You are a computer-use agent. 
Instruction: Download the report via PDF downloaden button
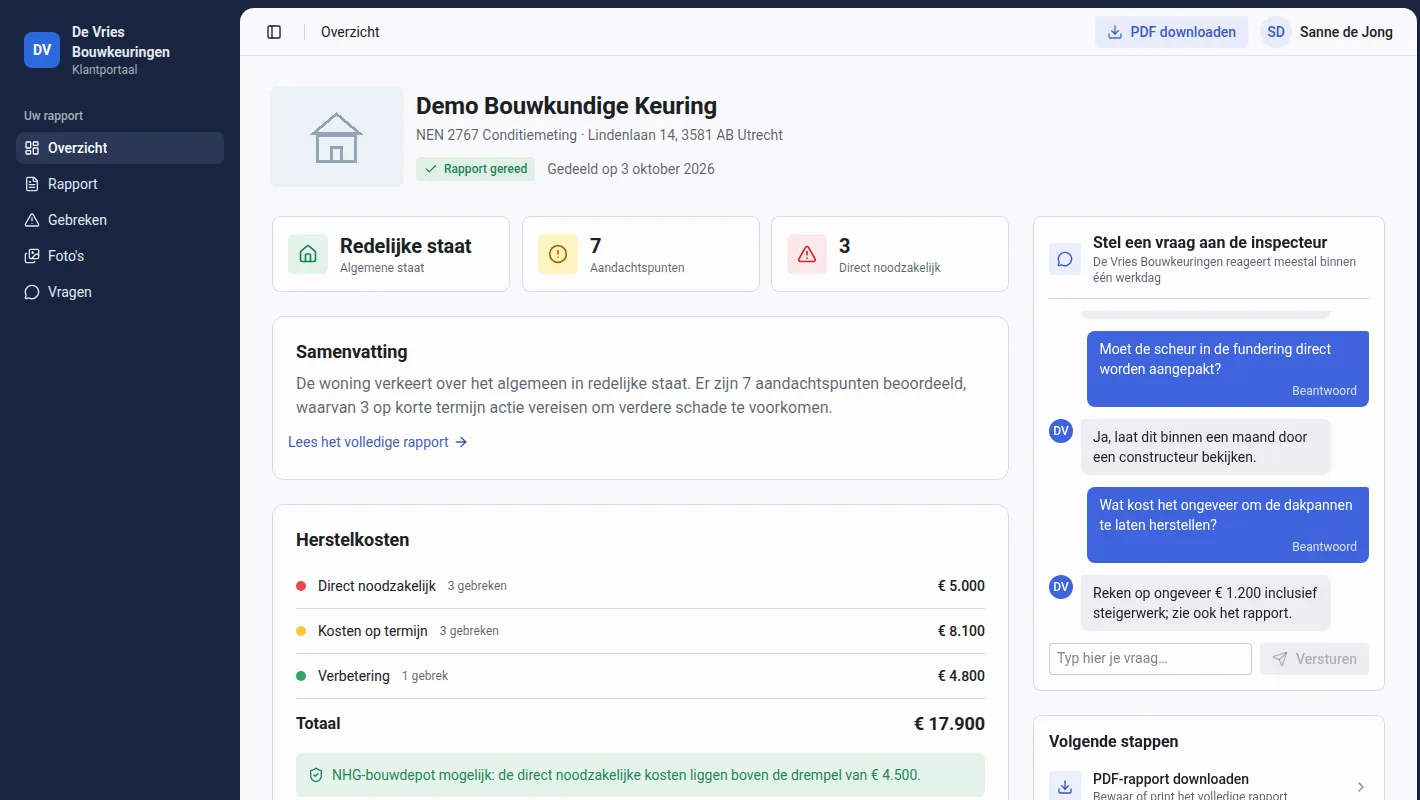pos(1172,32)
